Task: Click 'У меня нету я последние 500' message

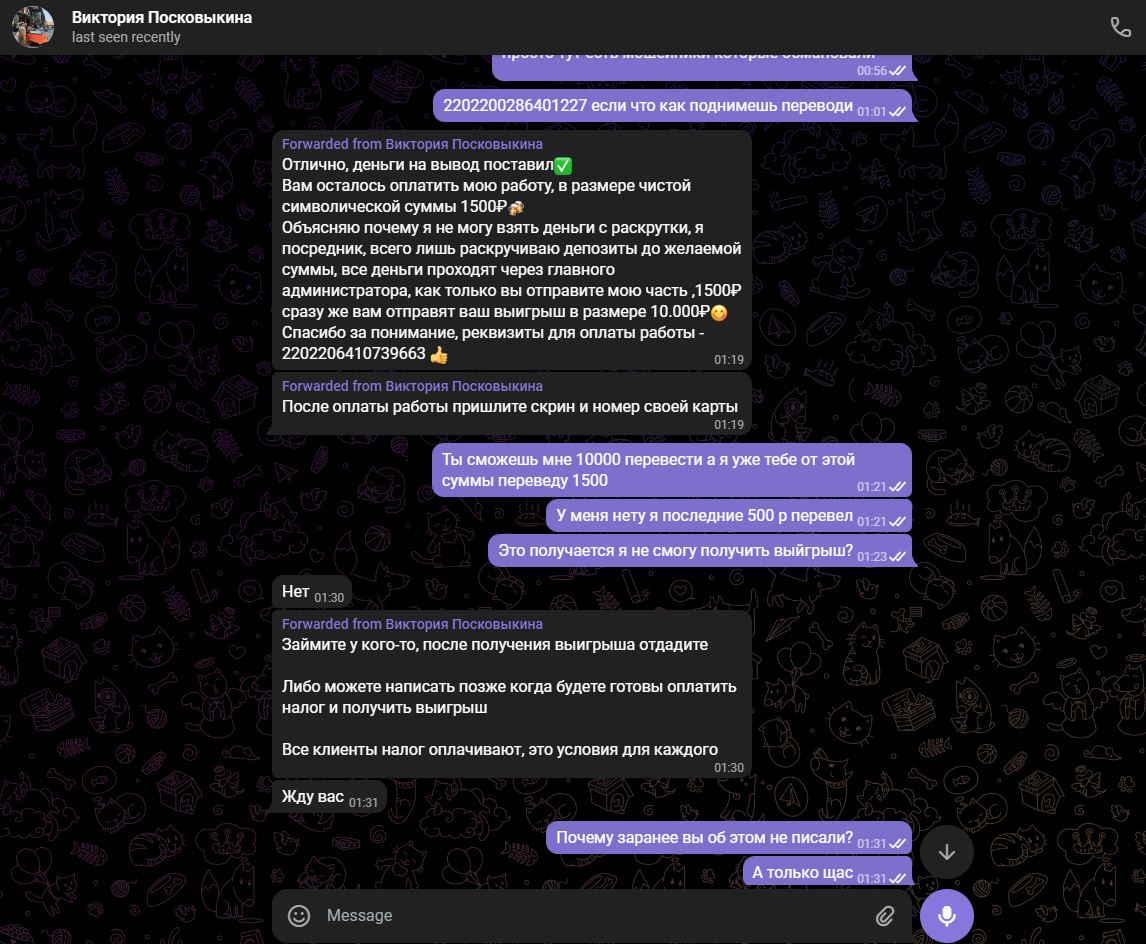Action: point(729,516)
